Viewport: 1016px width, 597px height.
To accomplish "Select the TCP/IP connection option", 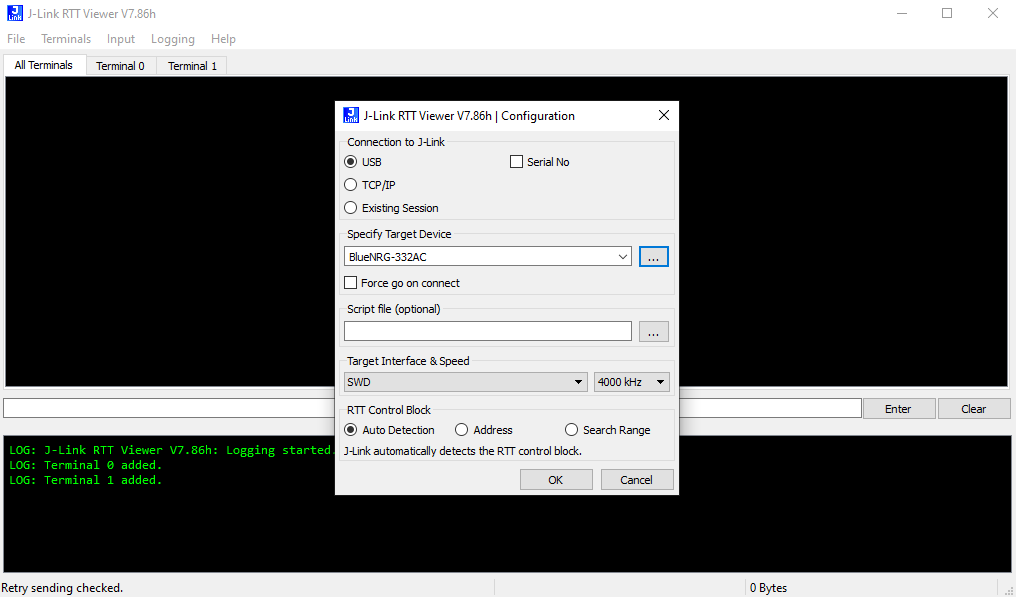I will (x=351, y=185).
